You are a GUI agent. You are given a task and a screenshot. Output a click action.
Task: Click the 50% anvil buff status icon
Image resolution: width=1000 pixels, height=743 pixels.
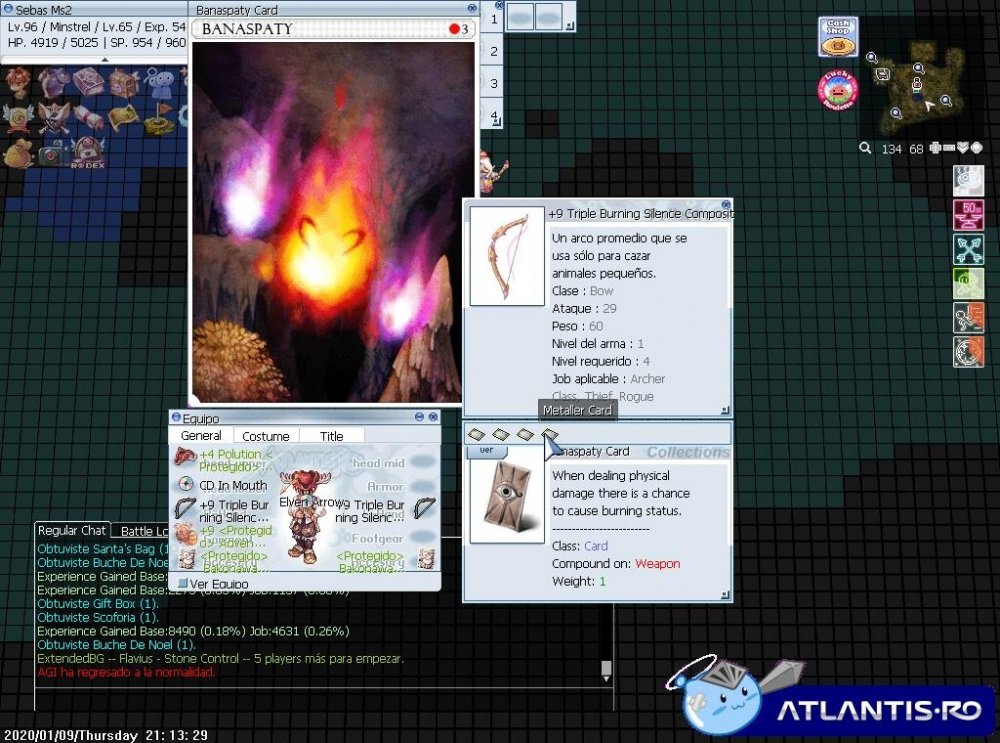tap(968, 214)
